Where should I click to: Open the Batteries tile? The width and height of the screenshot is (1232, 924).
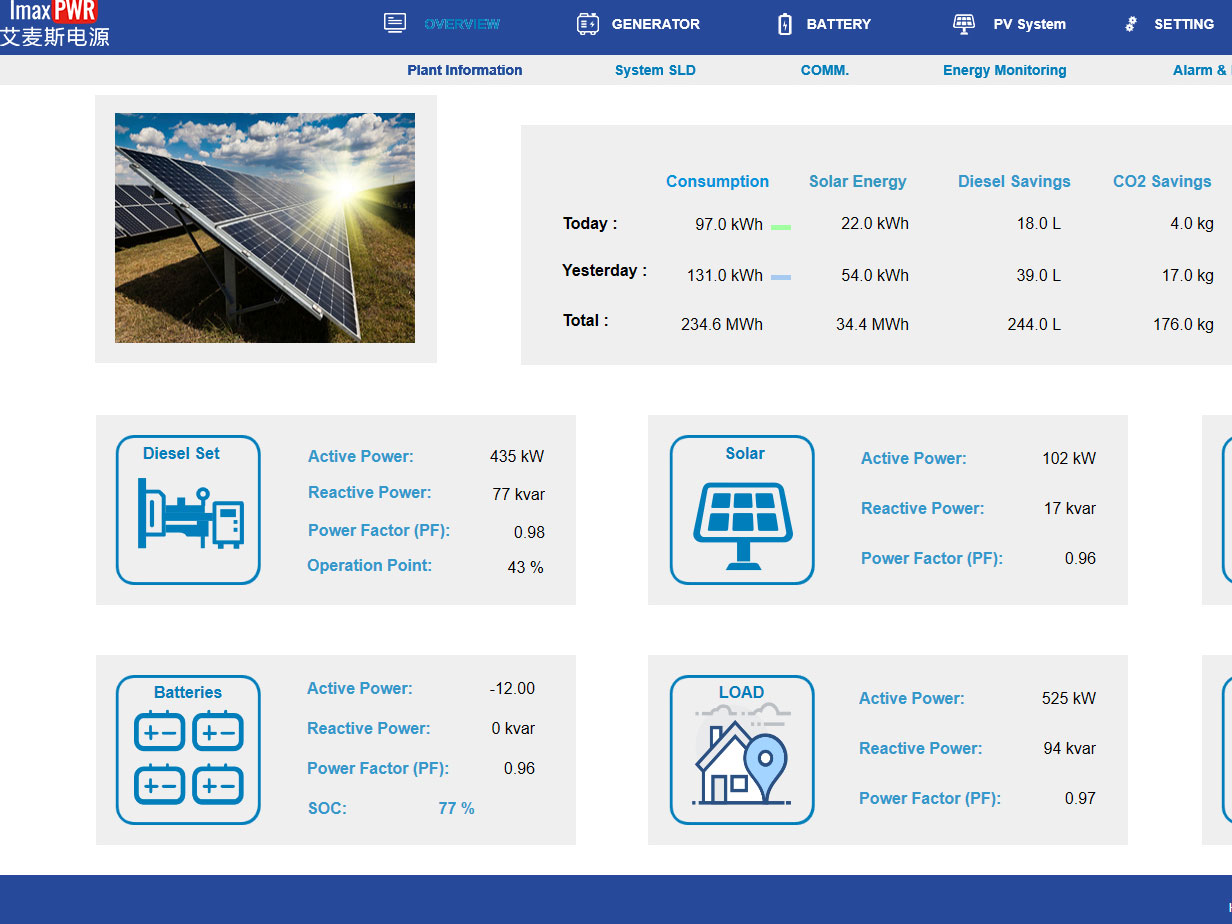click(x=188, y=750)
